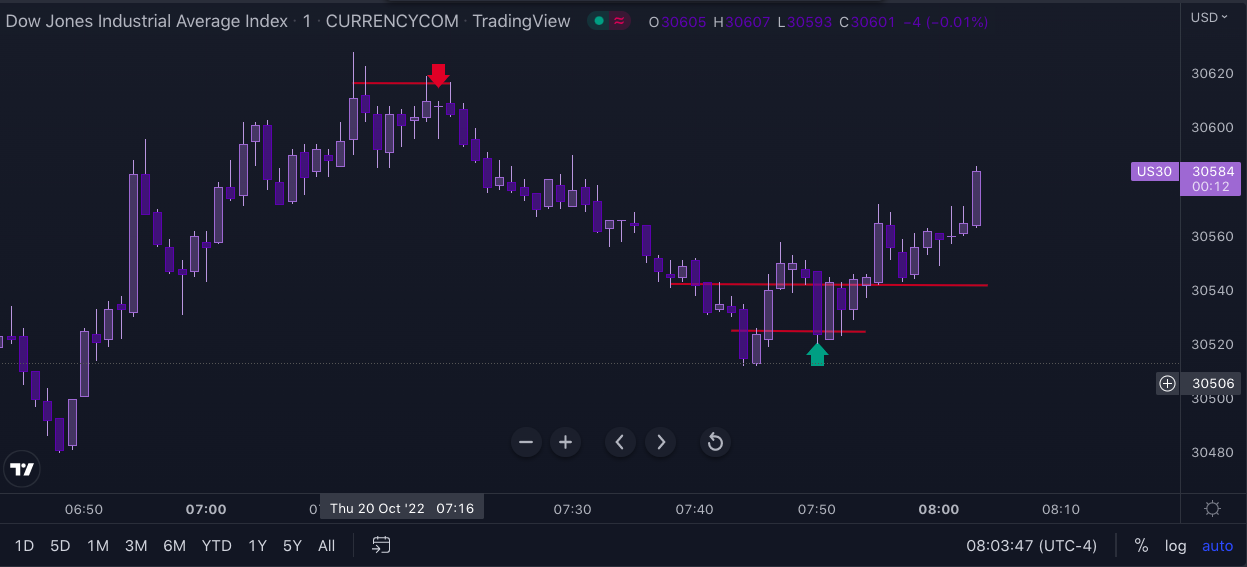This screenshot has height=567, width=1247.
Task: Select the 1M time range
Action: pyautogui.click(x=98, y=546)
